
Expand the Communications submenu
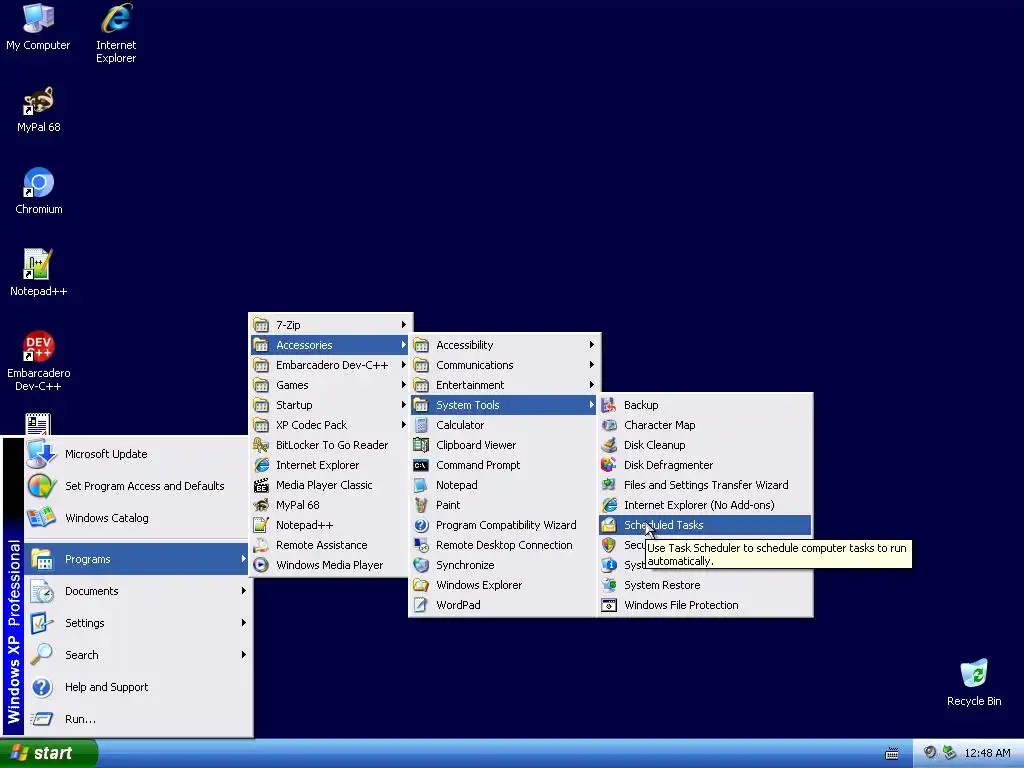(504, 365)
